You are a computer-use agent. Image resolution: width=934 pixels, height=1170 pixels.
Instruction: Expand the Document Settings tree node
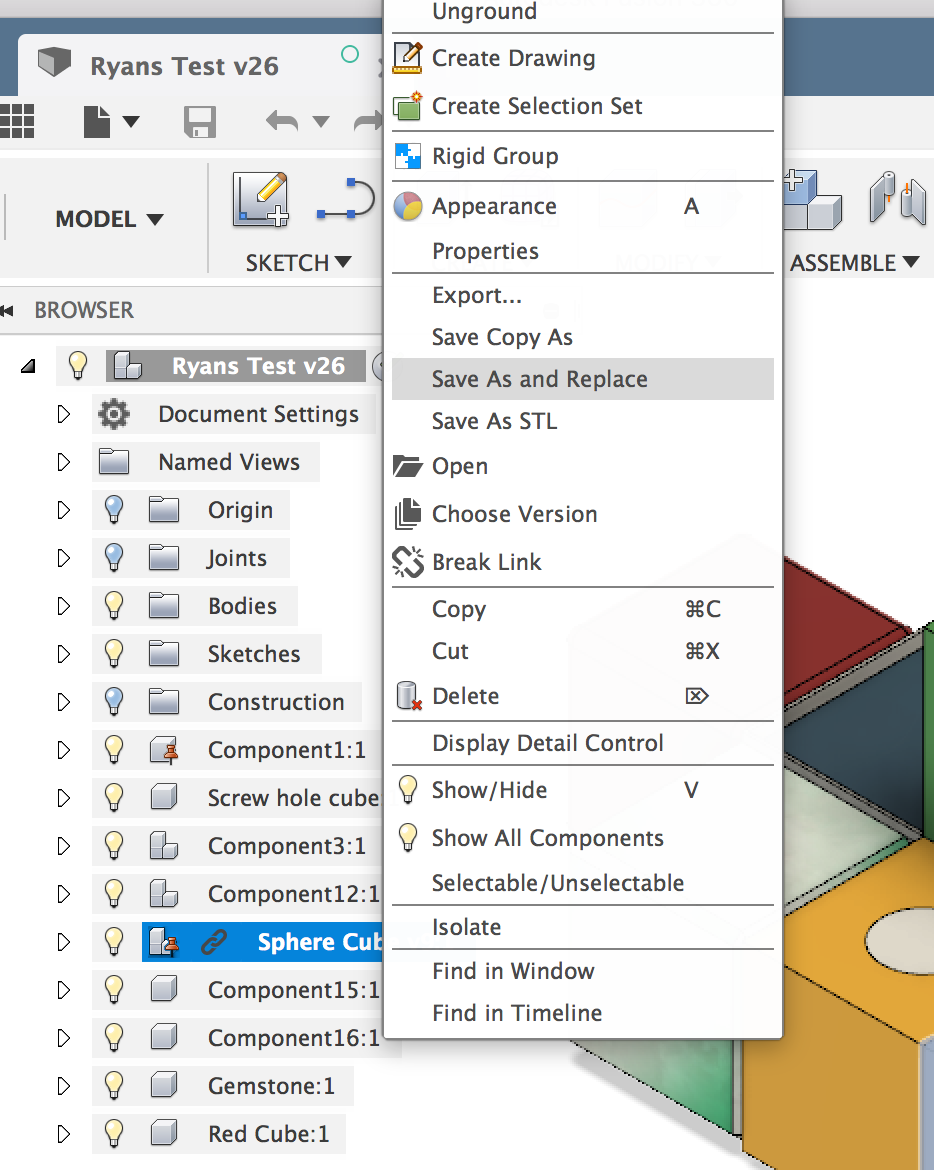click(x=63, y=414)
